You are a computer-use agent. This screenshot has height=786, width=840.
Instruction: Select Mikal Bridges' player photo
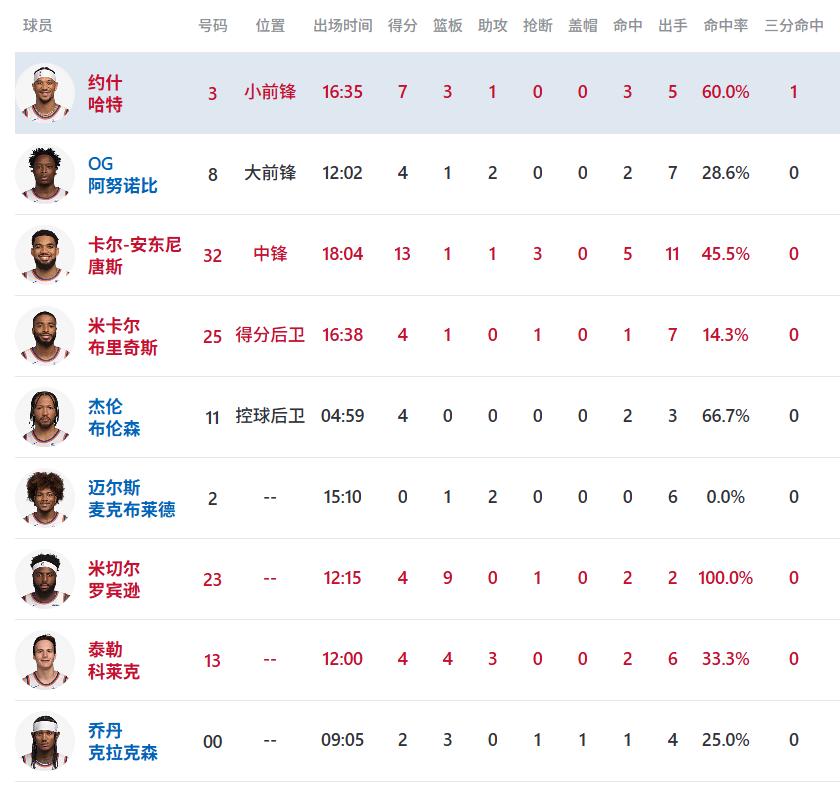[45, 336]
